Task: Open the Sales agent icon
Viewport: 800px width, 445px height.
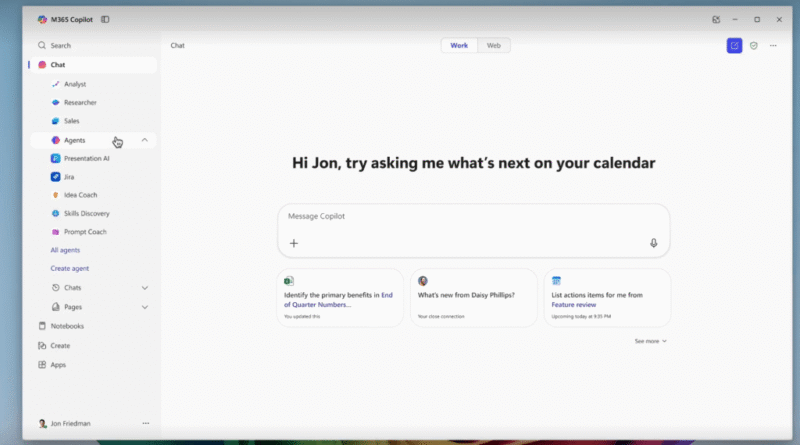Action: pos(56,121)
